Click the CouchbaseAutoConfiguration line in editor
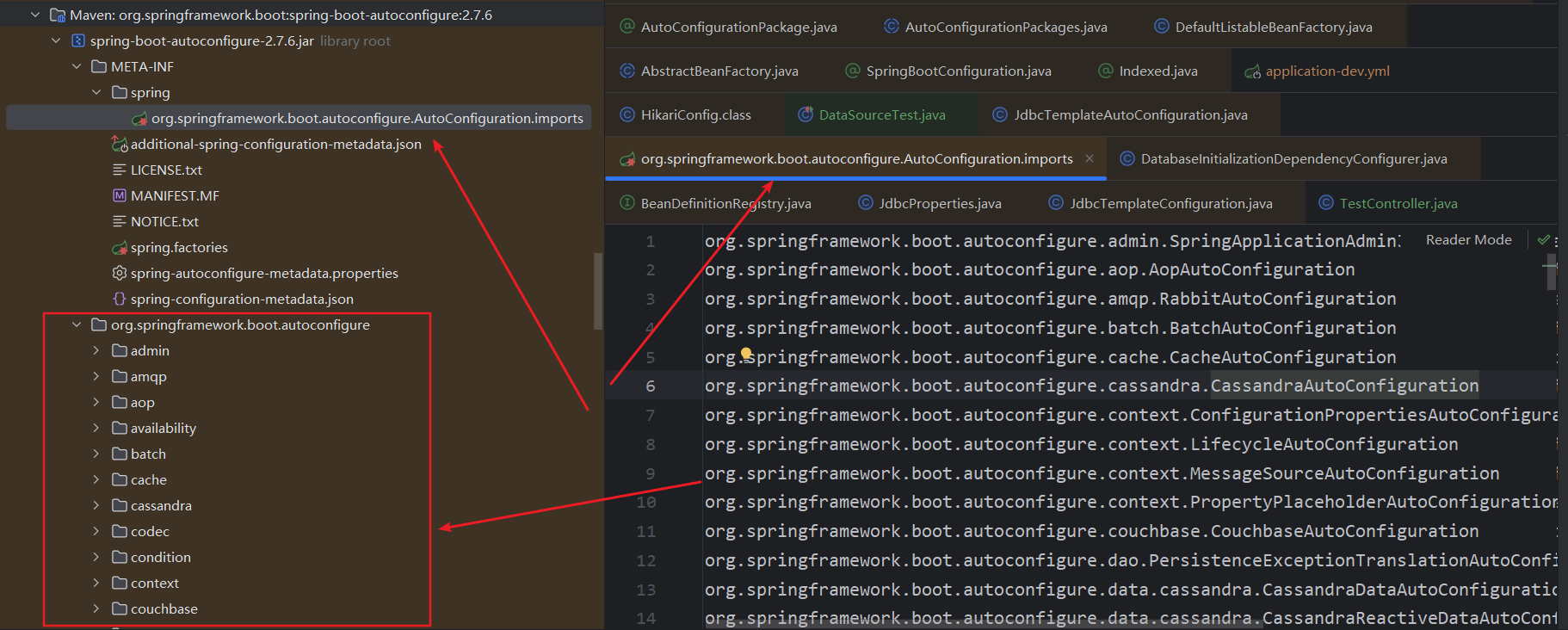 click(x=1091, y=531)
